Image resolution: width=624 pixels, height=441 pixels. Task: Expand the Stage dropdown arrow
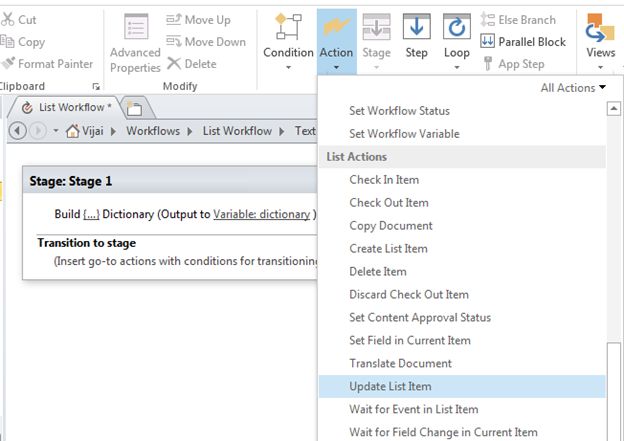pos(376,68)
